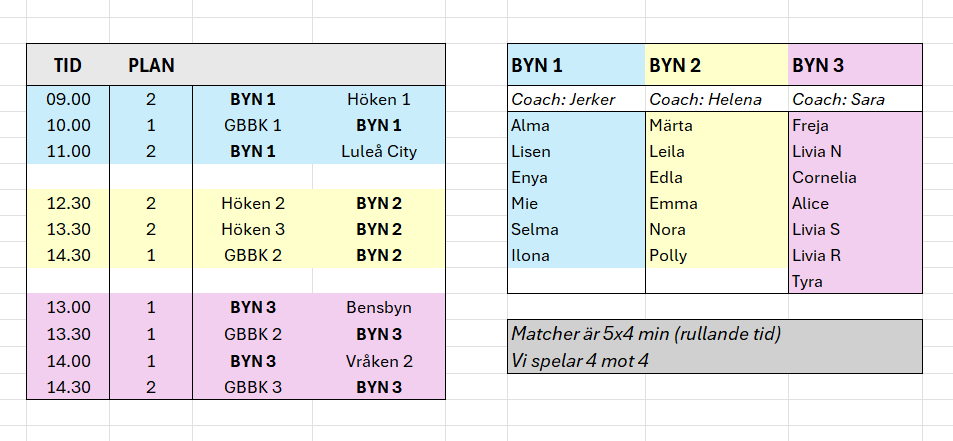Click the Höken 1 opponent cell

(x=378, y=99)
